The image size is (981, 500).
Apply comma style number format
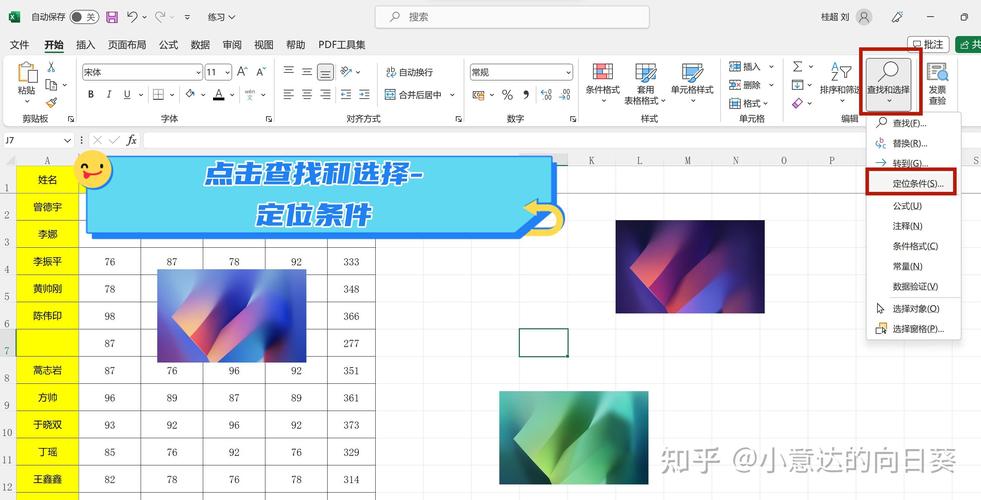click(x=526, y=95)
